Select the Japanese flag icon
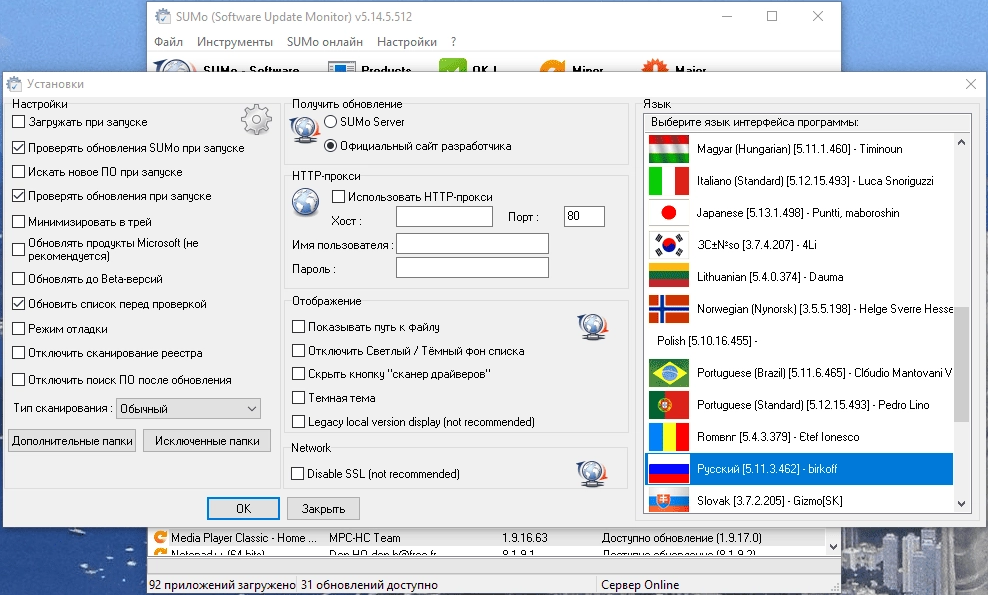988x595 pixels. (x=669, y=213)
